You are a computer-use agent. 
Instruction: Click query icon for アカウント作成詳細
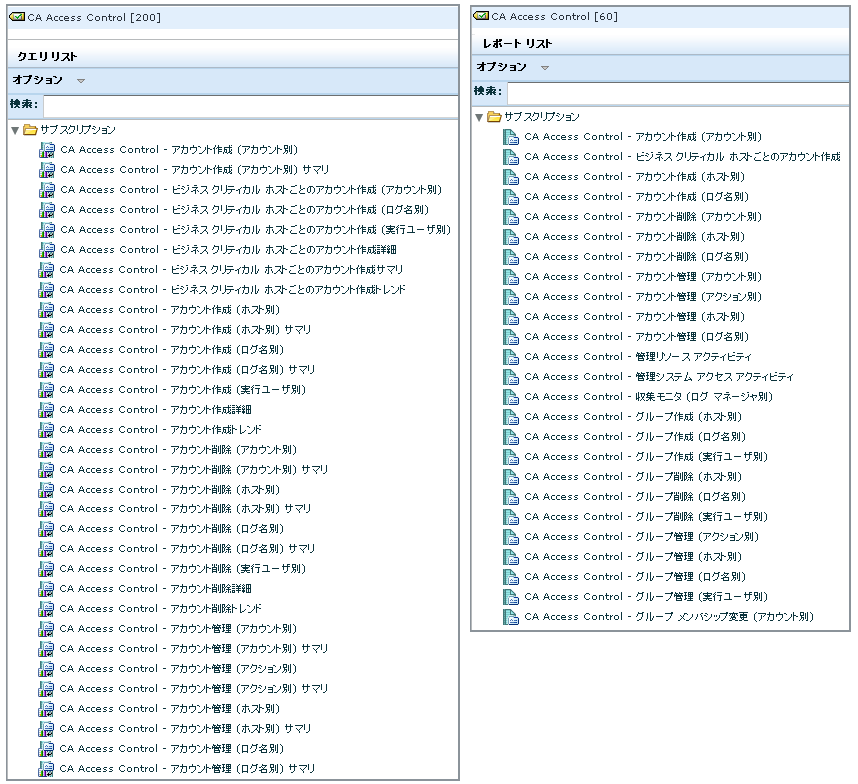click(47, 409)
